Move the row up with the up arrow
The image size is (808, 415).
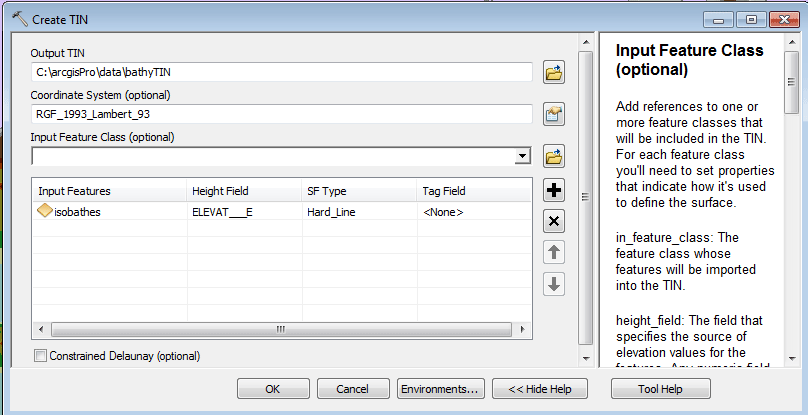(x=554, y=252)
